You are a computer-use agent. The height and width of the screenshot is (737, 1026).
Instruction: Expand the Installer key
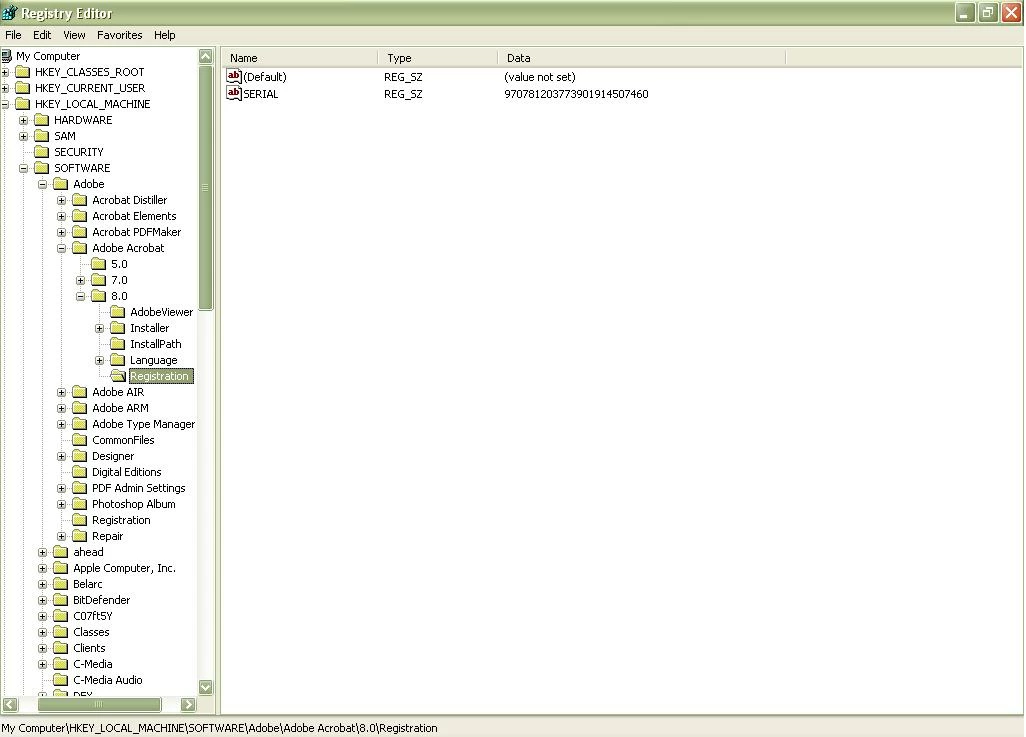click(99, 328)
